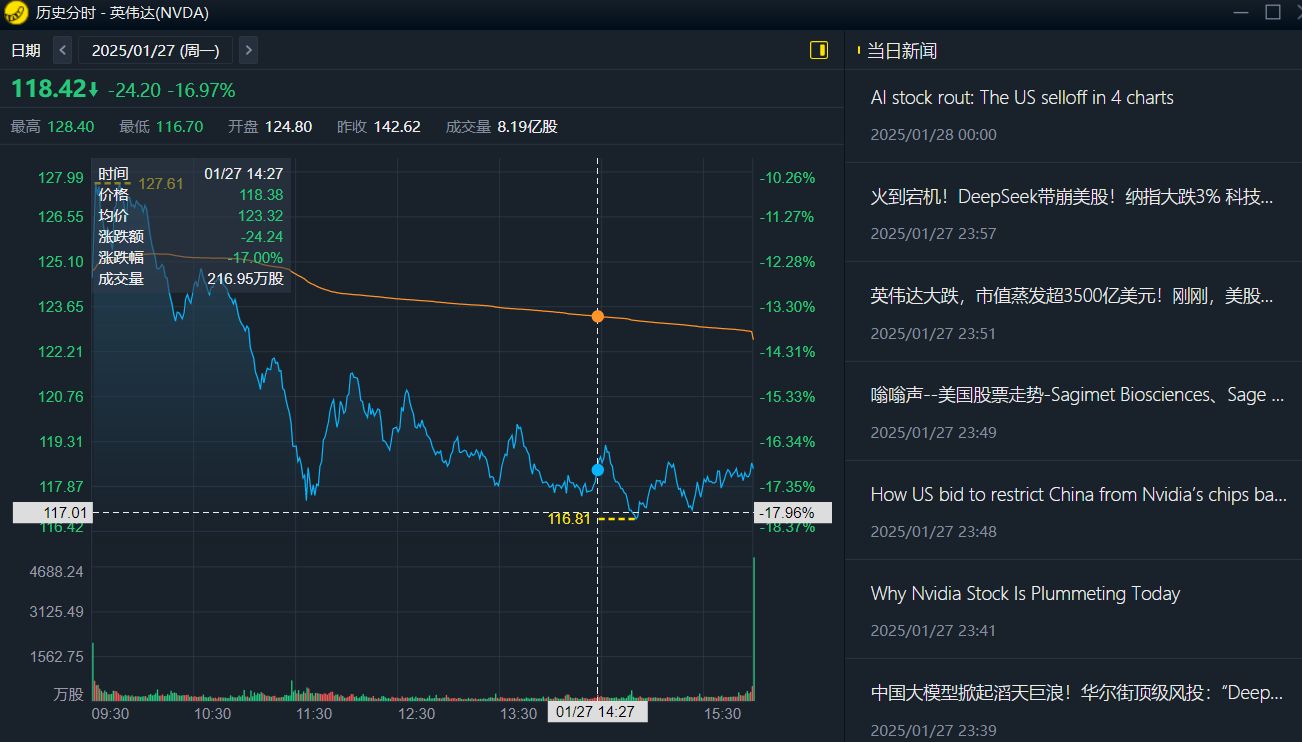Viewport: 1302px width, 742px height.
Task: Click the news timestamp 2025/01/27 23:41
Action: tap(933, 631)
